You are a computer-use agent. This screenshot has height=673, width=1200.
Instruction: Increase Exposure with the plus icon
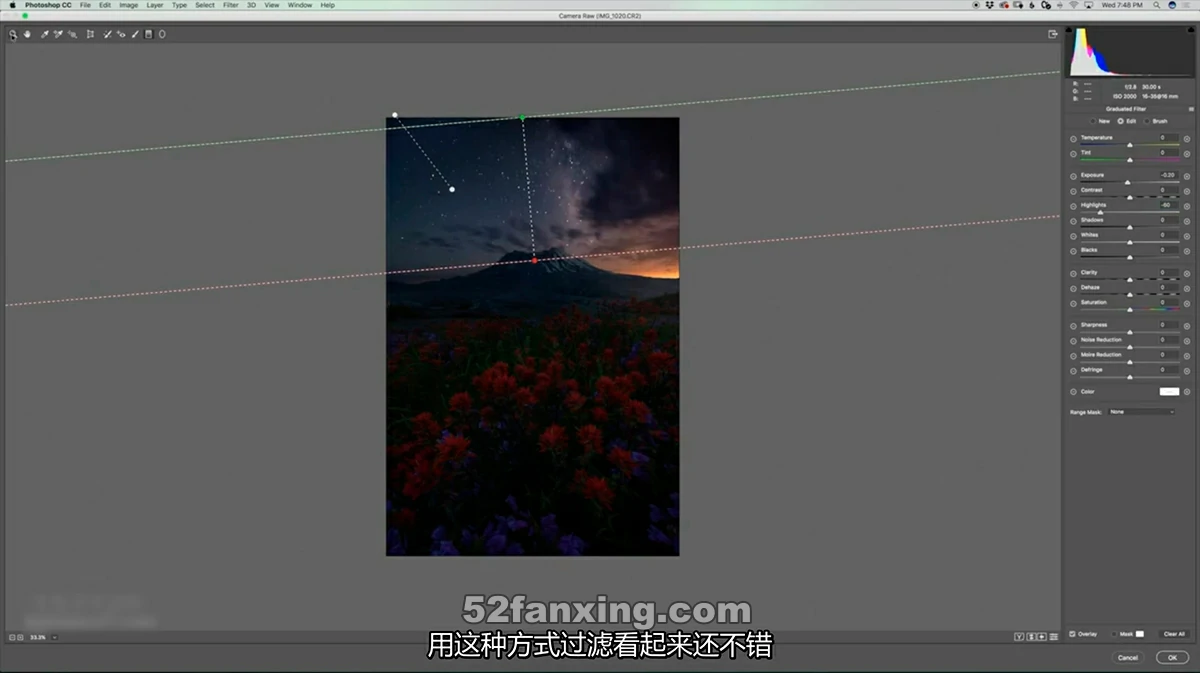1187,176
